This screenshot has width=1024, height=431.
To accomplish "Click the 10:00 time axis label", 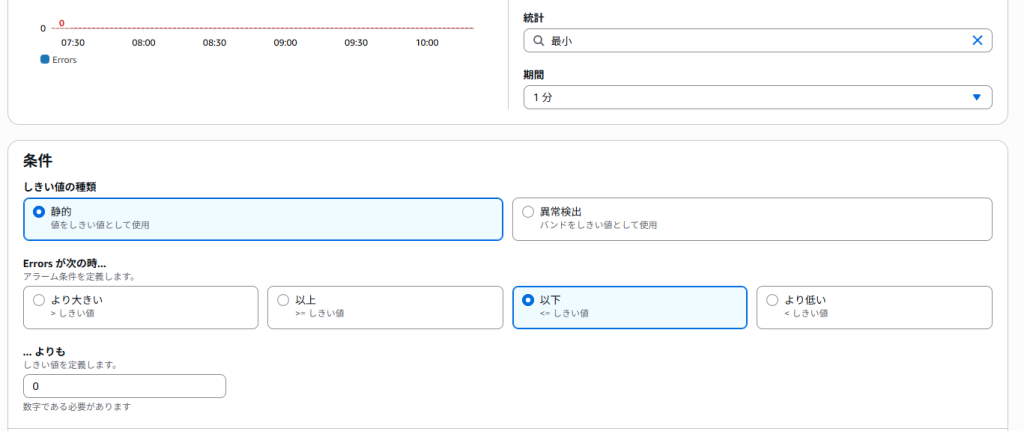I will 427,42.
